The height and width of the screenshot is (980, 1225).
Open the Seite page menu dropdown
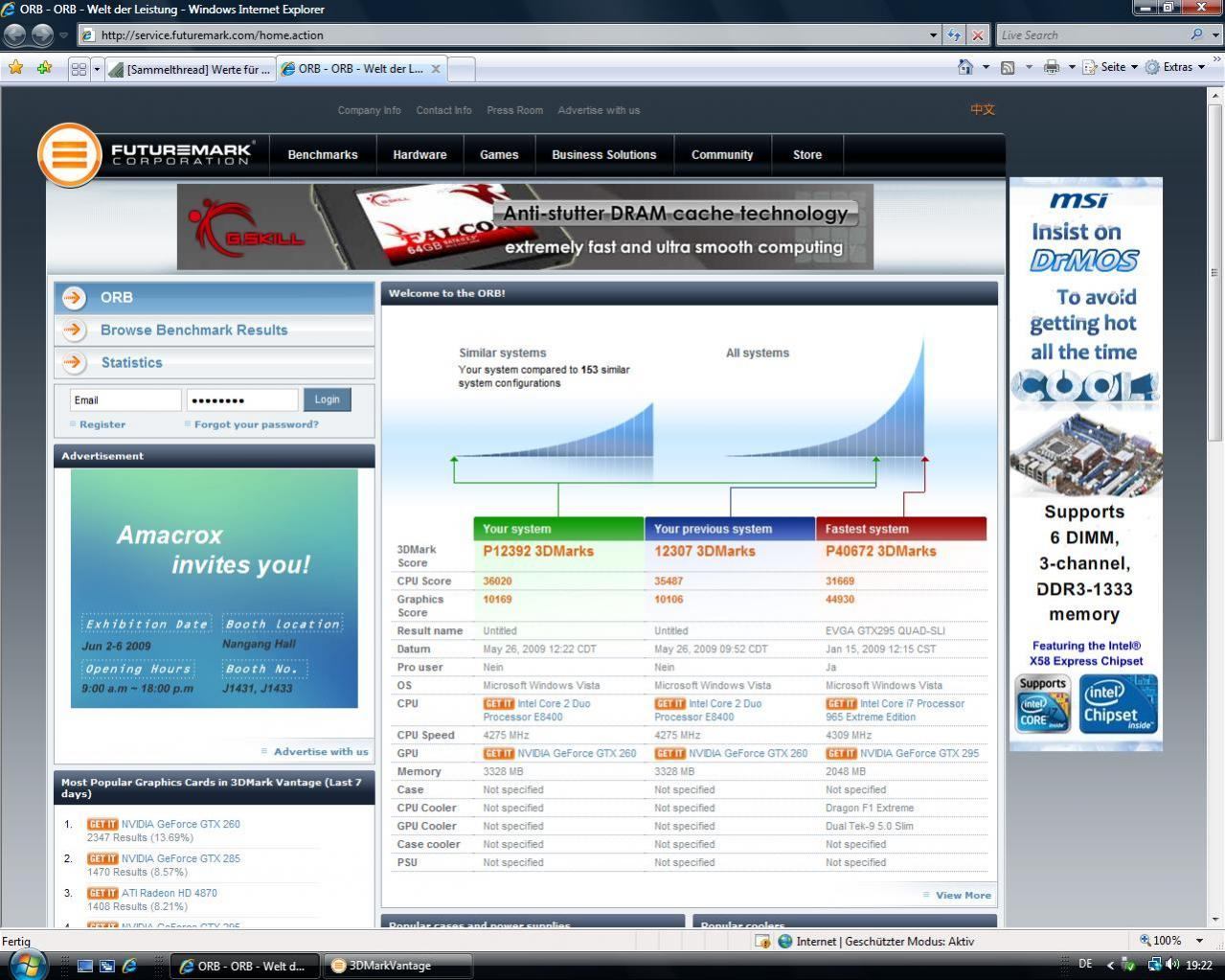pyautogui.click(x=1110, y=67)
